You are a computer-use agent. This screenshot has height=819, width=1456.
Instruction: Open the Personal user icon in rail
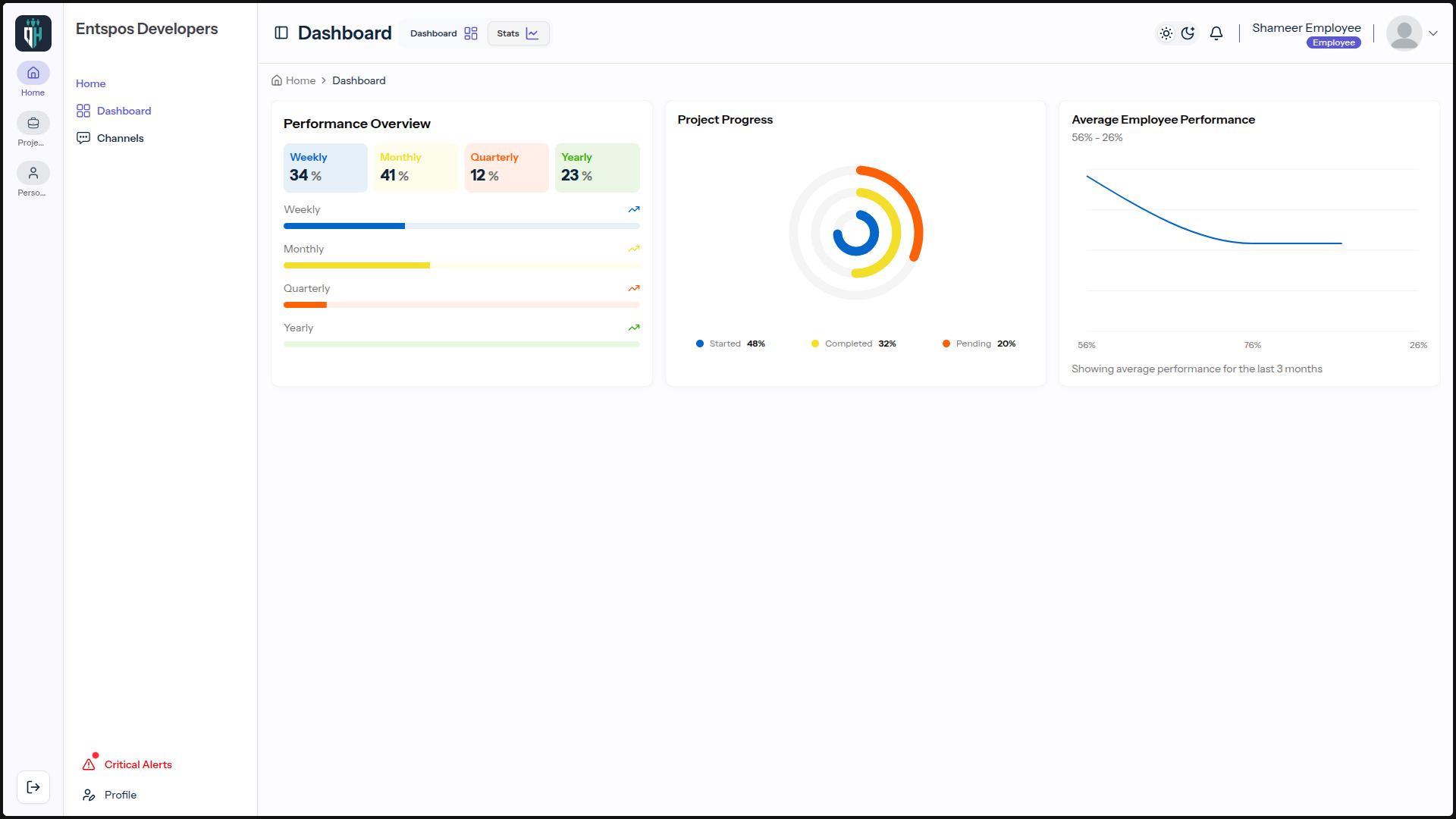tap(33, 173)
